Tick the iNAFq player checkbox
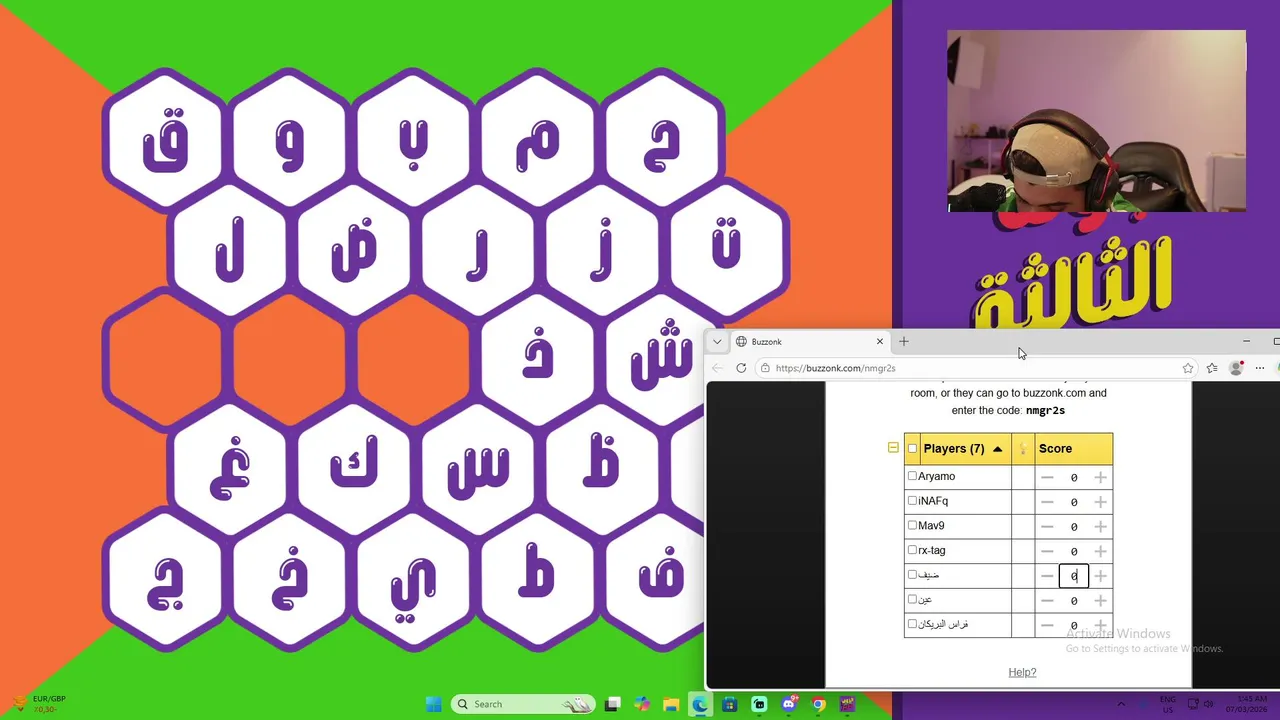This screenshot has width=1280, height=720. [912, 501]
